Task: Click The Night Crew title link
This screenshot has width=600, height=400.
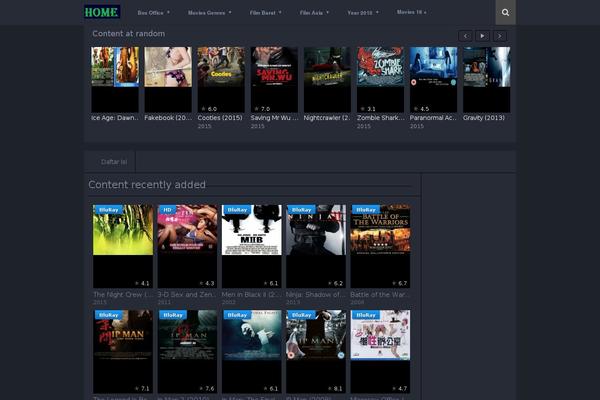Action: tap(123, 294)
